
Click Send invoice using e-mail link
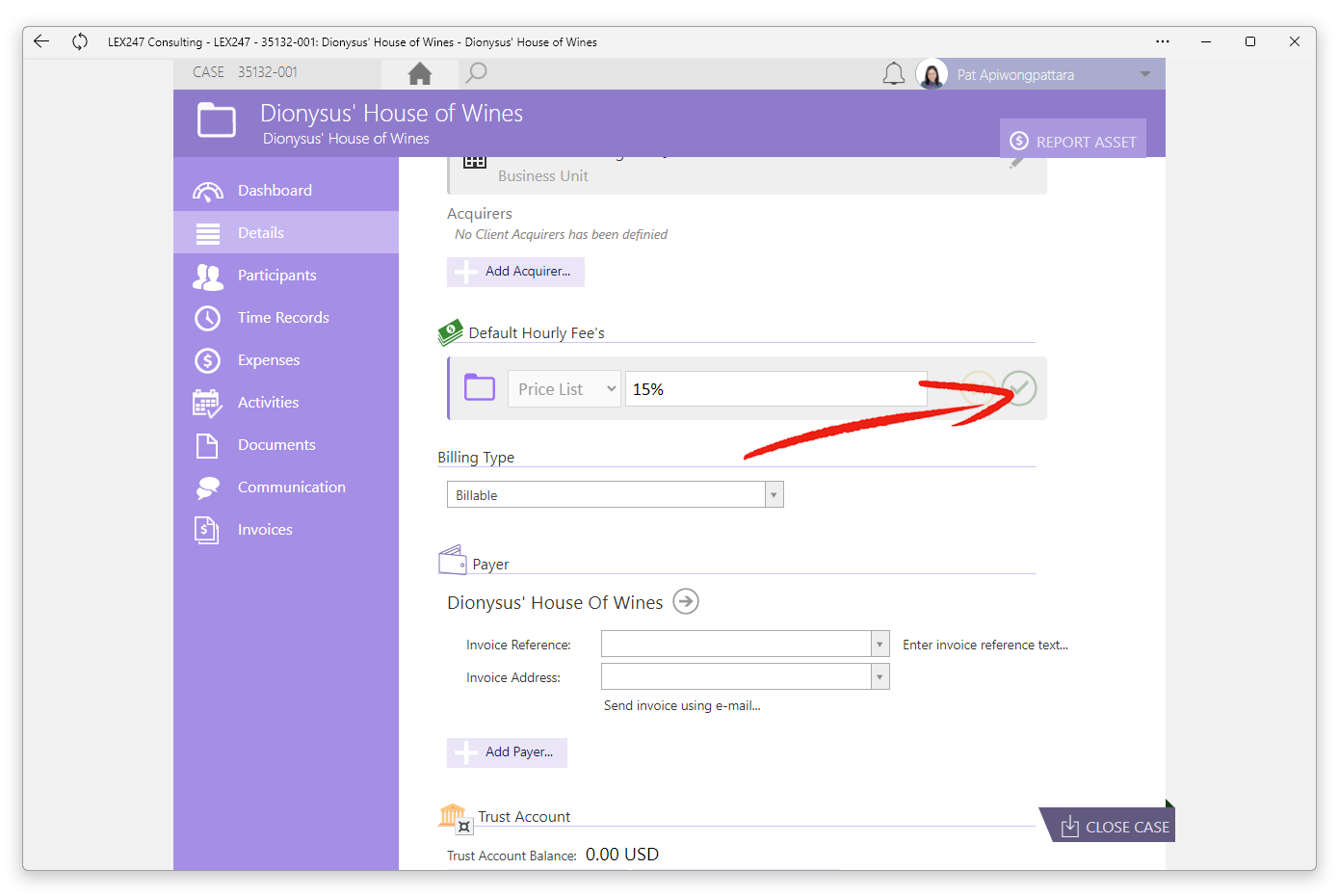(x=682, y=706)
